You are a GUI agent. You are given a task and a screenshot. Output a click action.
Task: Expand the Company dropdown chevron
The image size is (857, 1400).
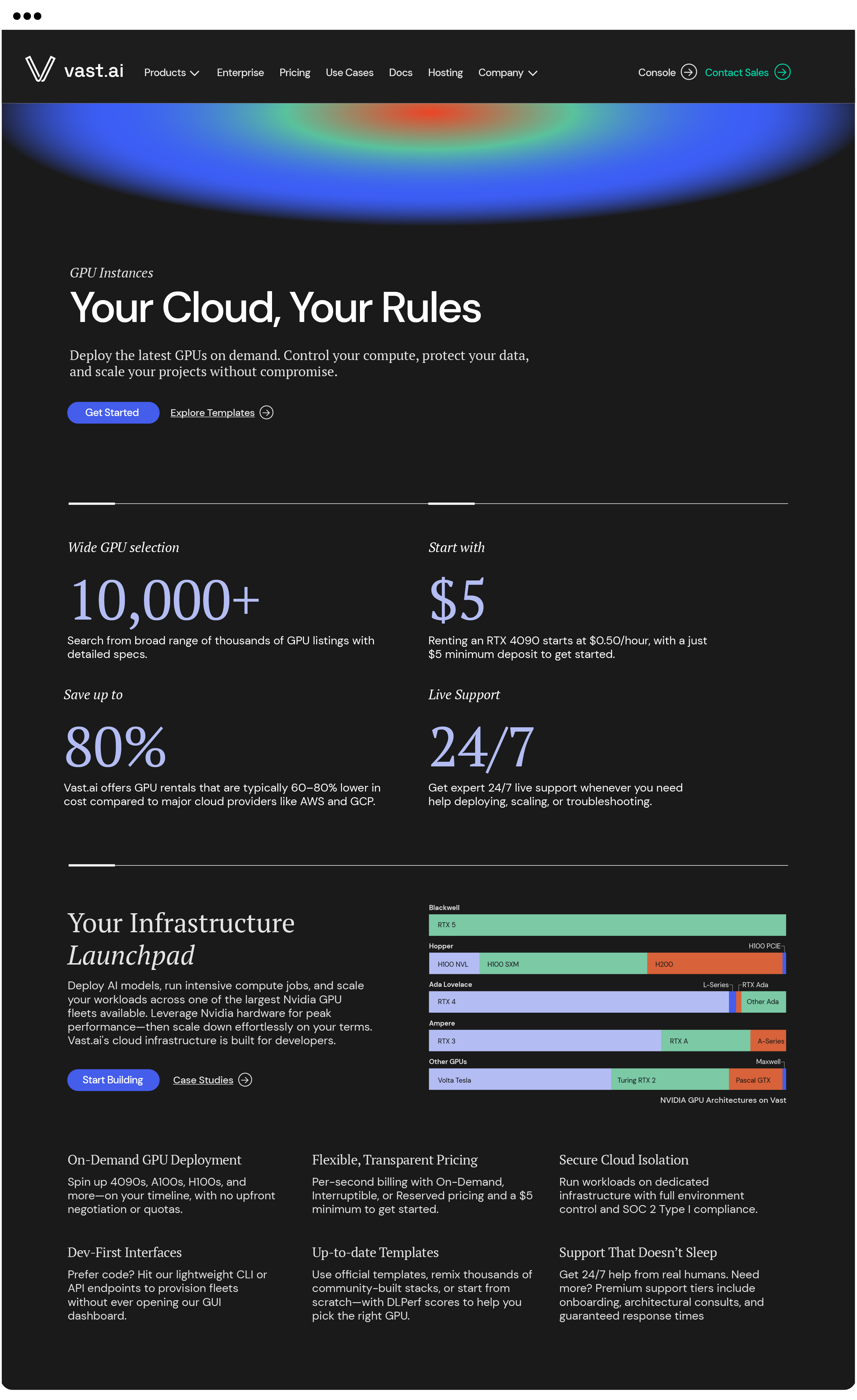coord(533,73)
